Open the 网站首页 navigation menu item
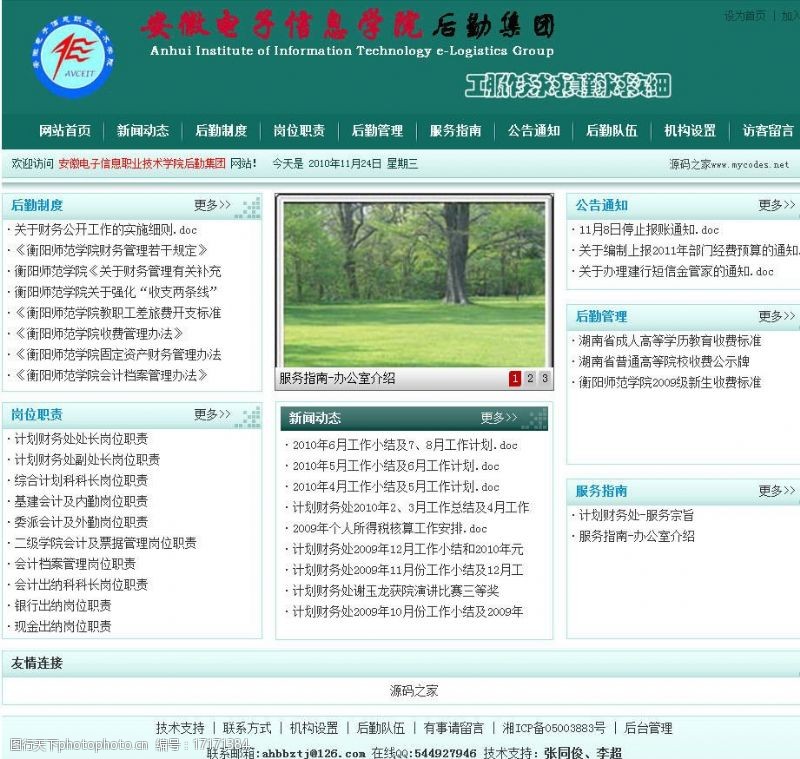Screen dimensions: 800x759 pyautogui.click(x=65, y=131)
